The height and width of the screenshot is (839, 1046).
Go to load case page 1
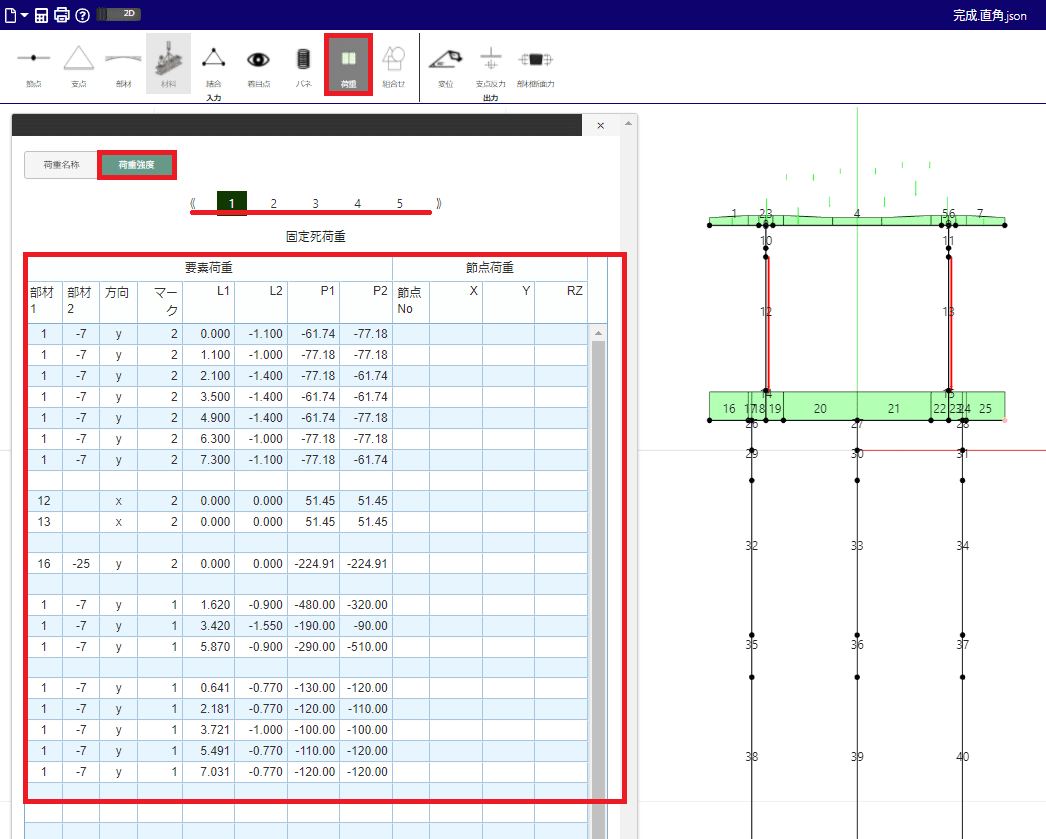(x=231, y=203)
